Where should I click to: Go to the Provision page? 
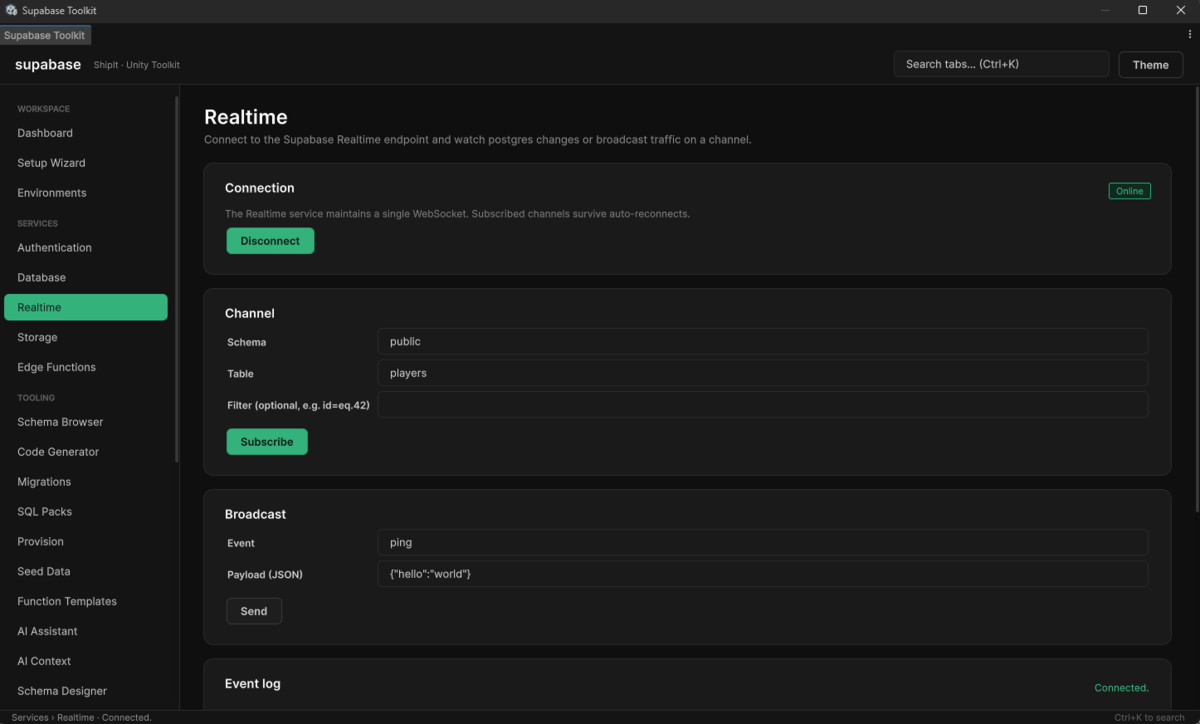pos(86,542)
